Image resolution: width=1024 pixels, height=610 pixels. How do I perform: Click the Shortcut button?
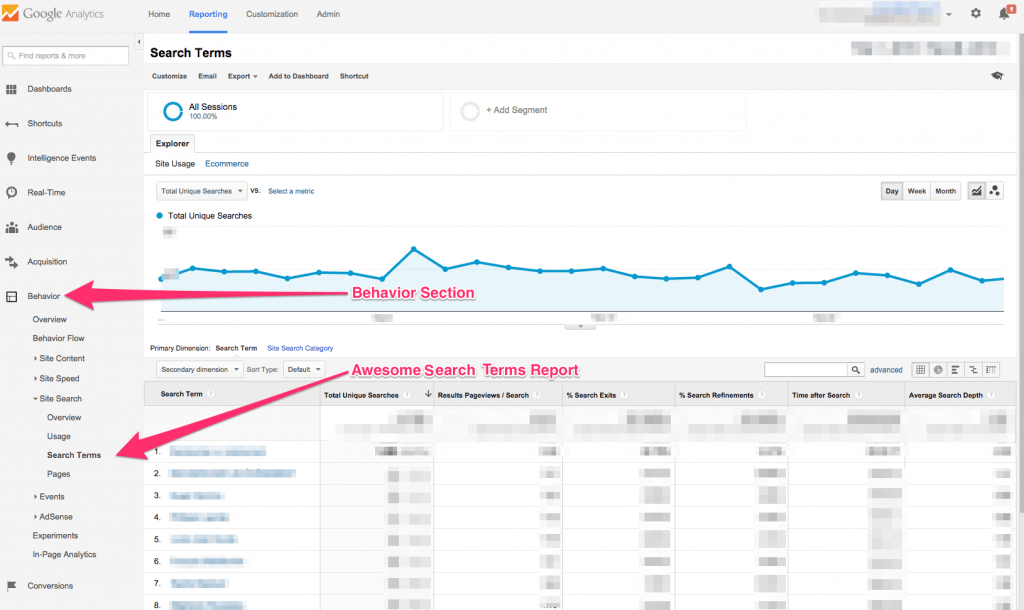coord(354,76)
